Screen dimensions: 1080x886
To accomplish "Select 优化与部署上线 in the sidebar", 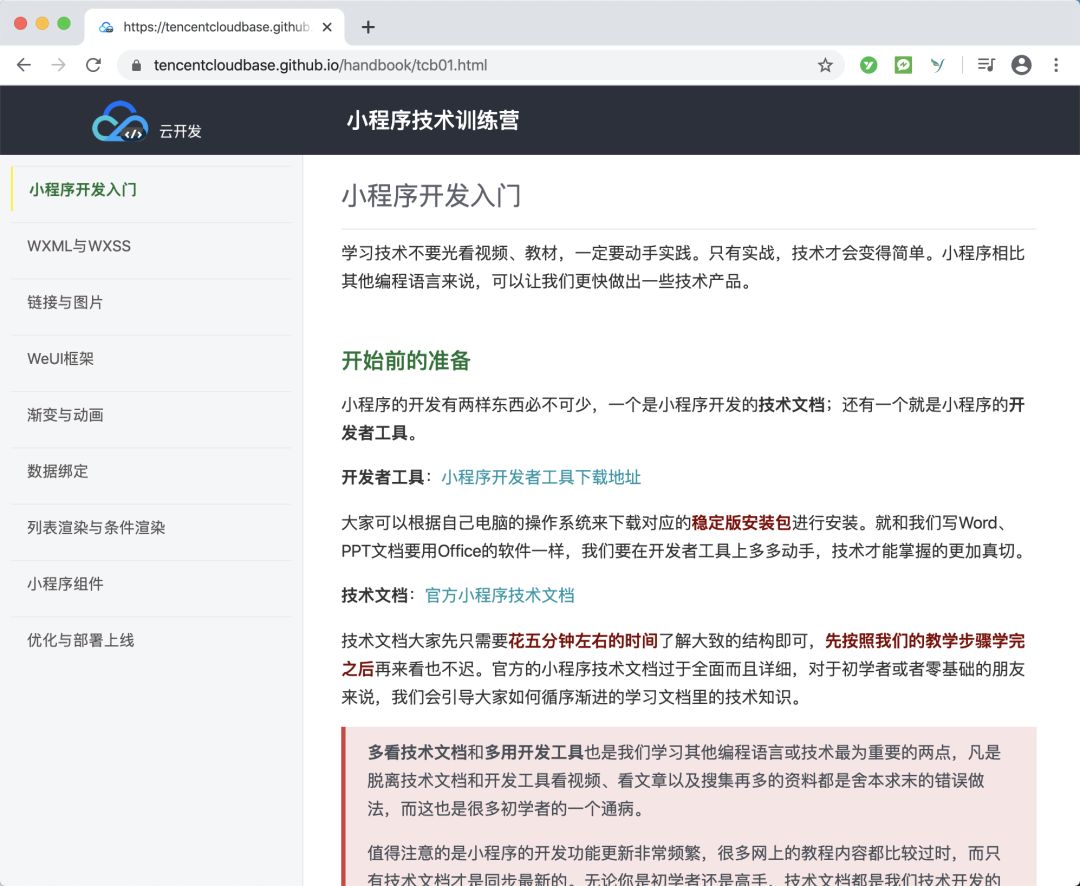I will click(80, 640).
